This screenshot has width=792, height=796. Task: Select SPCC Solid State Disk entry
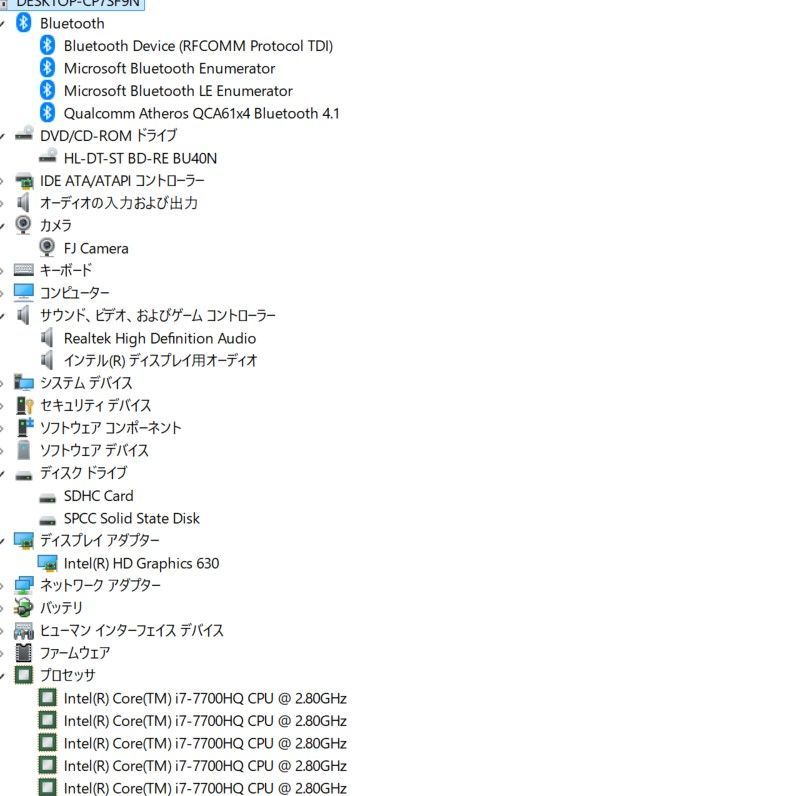coord(131,518)
